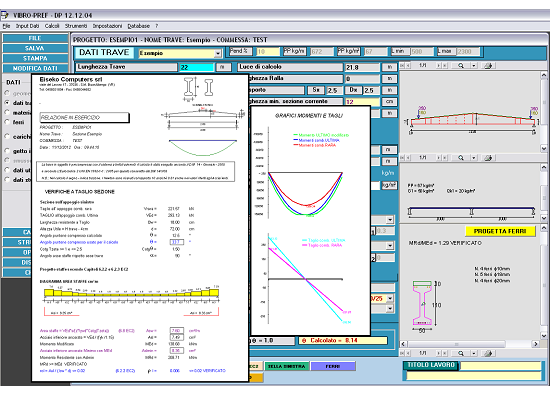Click the minimum section width field showing 12
550x400 pixels.
coord(362,102)
